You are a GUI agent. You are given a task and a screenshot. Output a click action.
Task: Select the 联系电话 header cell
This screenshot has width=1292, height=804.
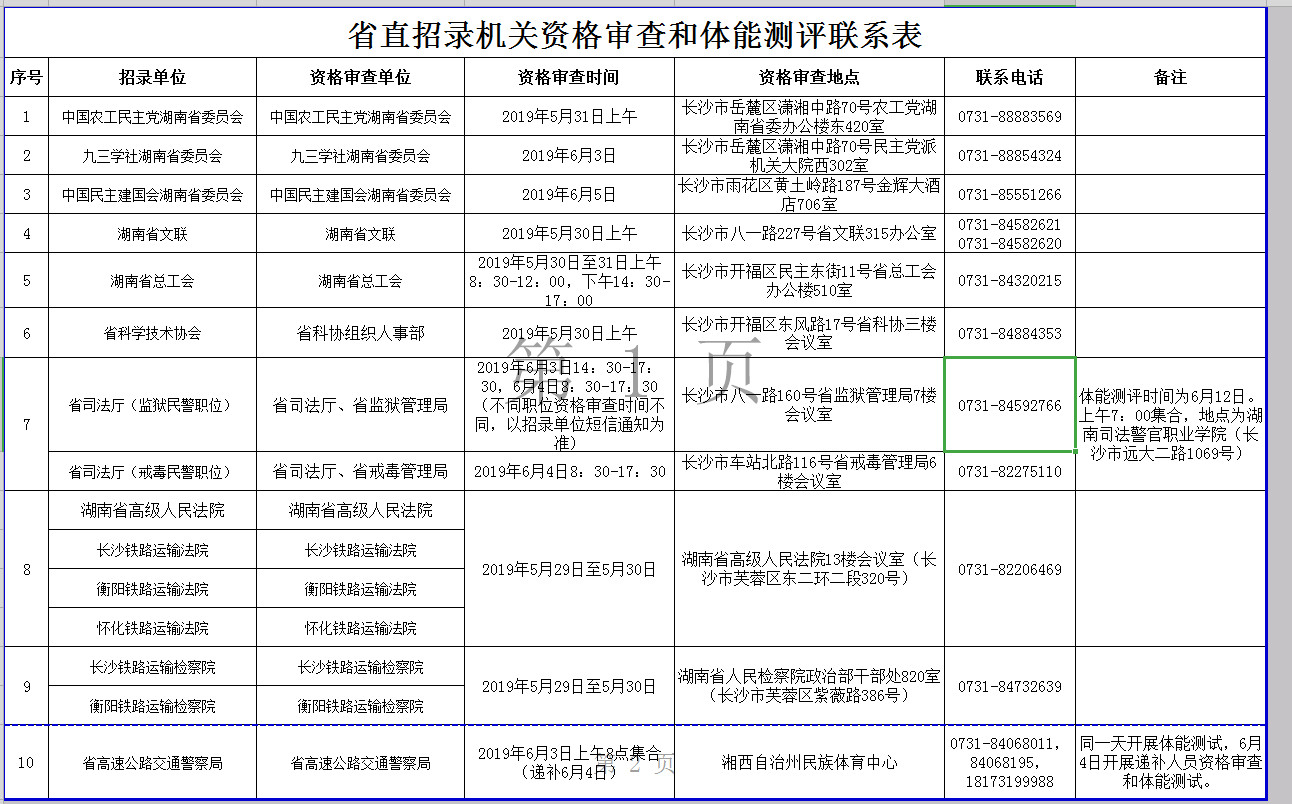click(x=1009, y=77)
